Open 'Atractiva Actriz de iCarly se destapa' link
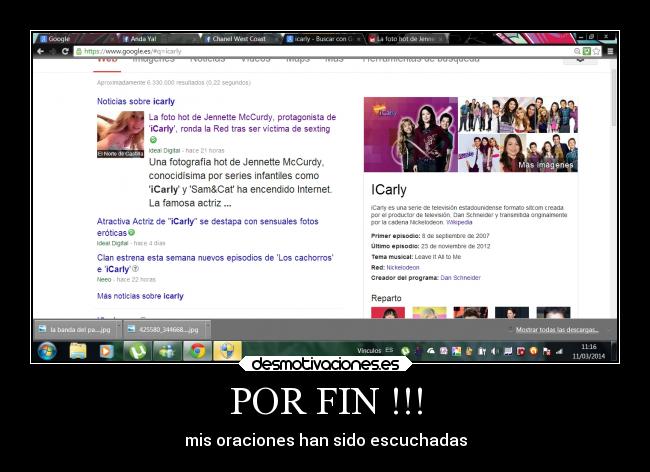The image size is (650, 472). click(208, 227)
